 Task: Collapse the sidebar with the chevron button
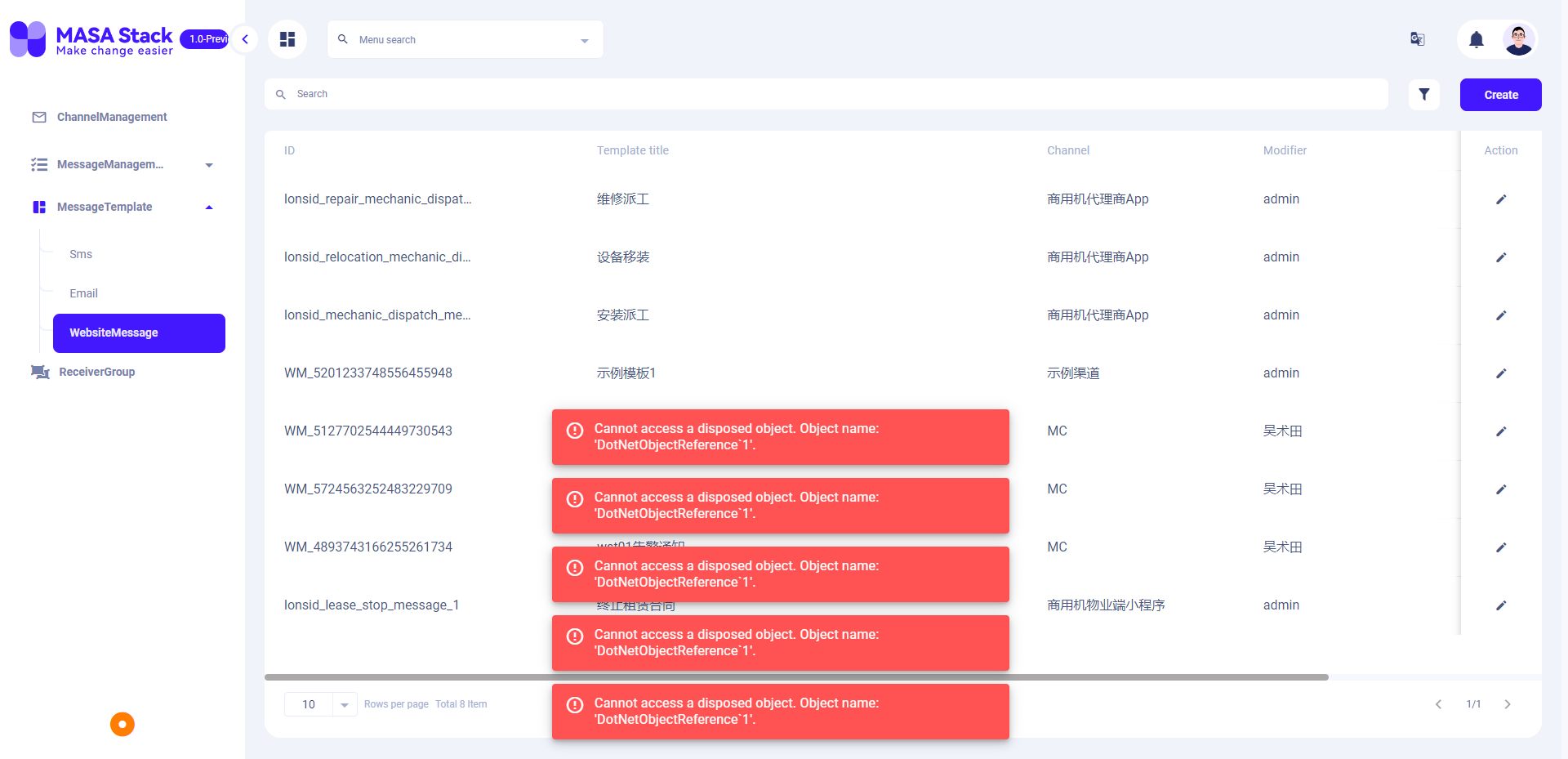(245, 39)
